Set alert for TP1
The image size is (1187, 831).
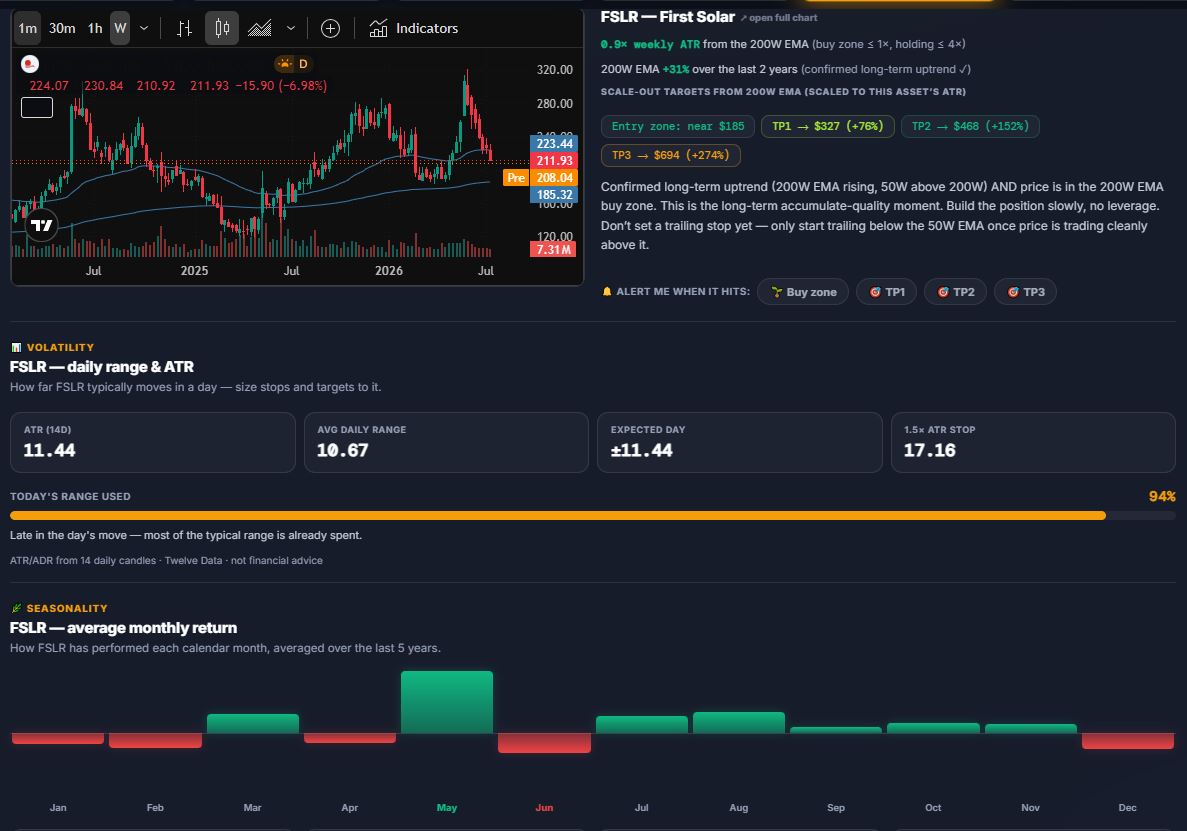click(x=886, y=292)
